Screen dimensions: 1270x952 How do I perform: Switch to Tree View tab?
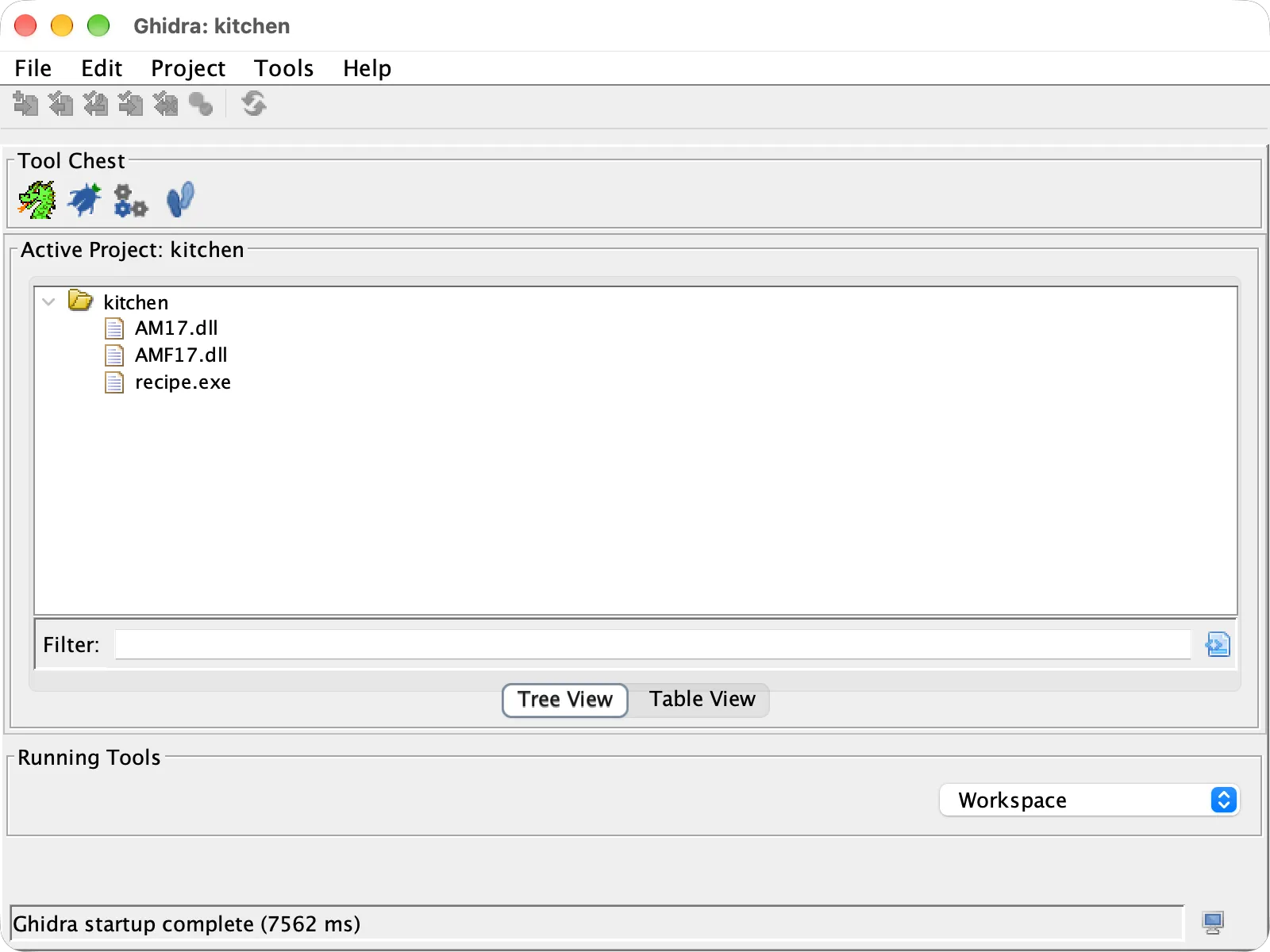coord(565,700)
